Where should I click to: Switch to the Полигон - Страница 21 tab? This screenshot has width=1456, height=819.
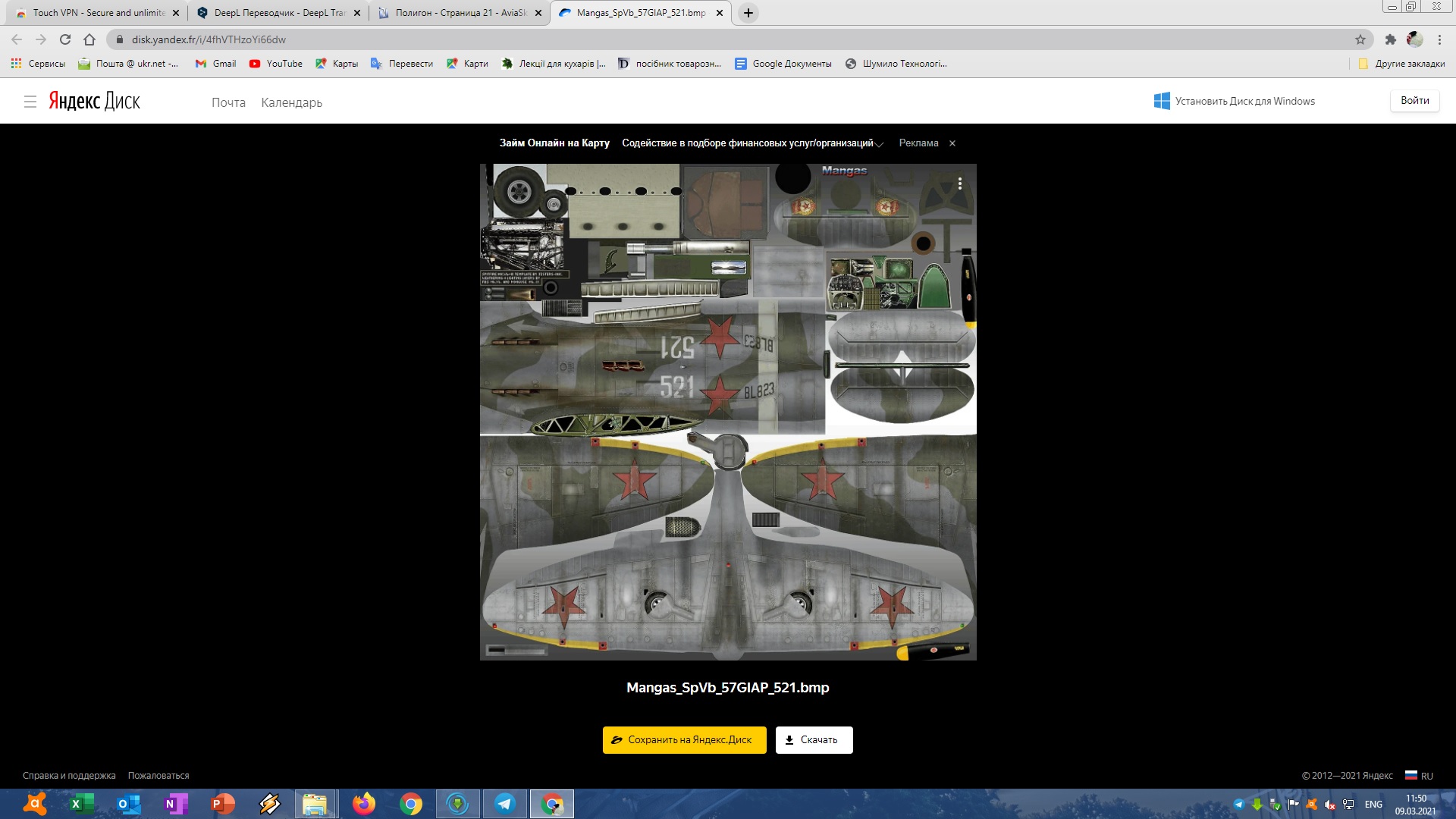point(460,13)
